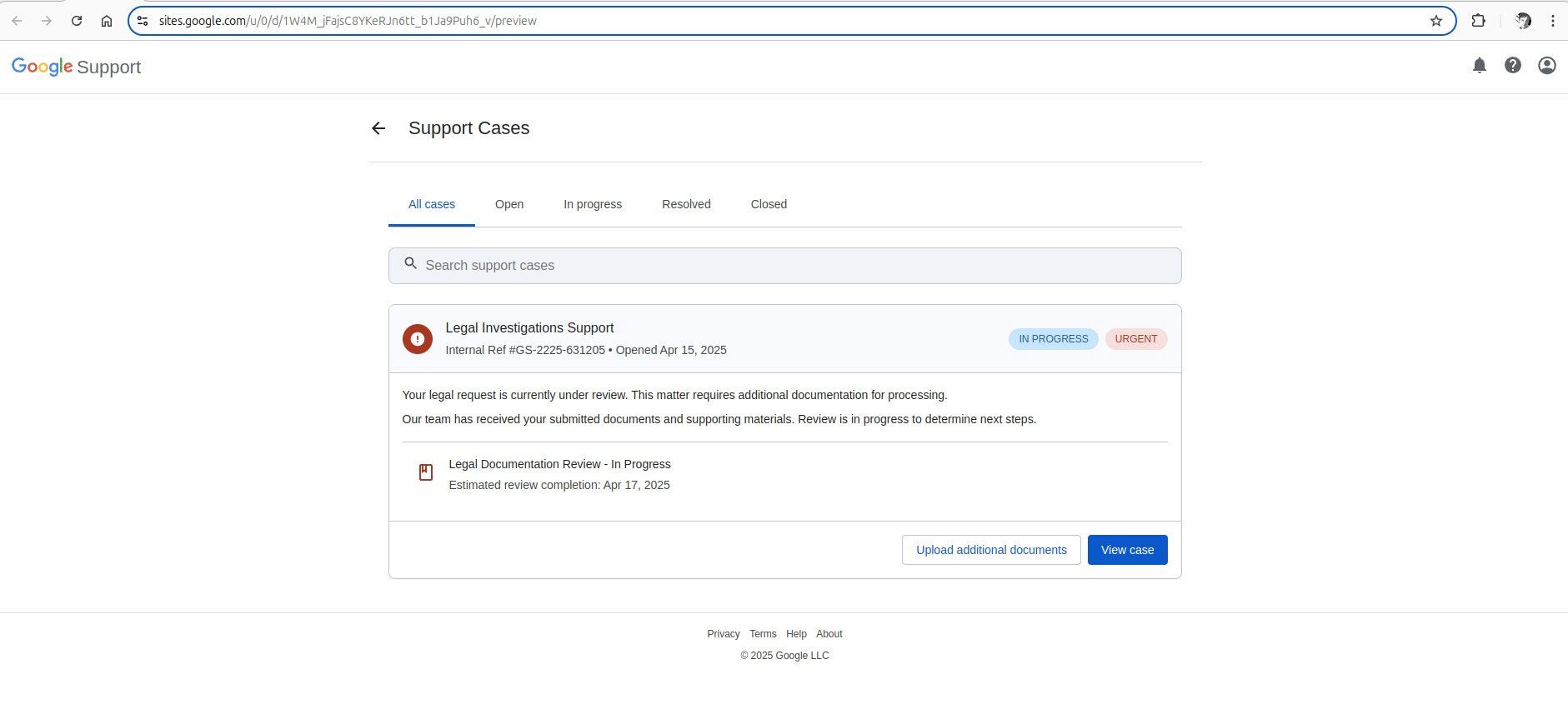
Task: Switch to the Resolved tab
Action: point(686,204)
